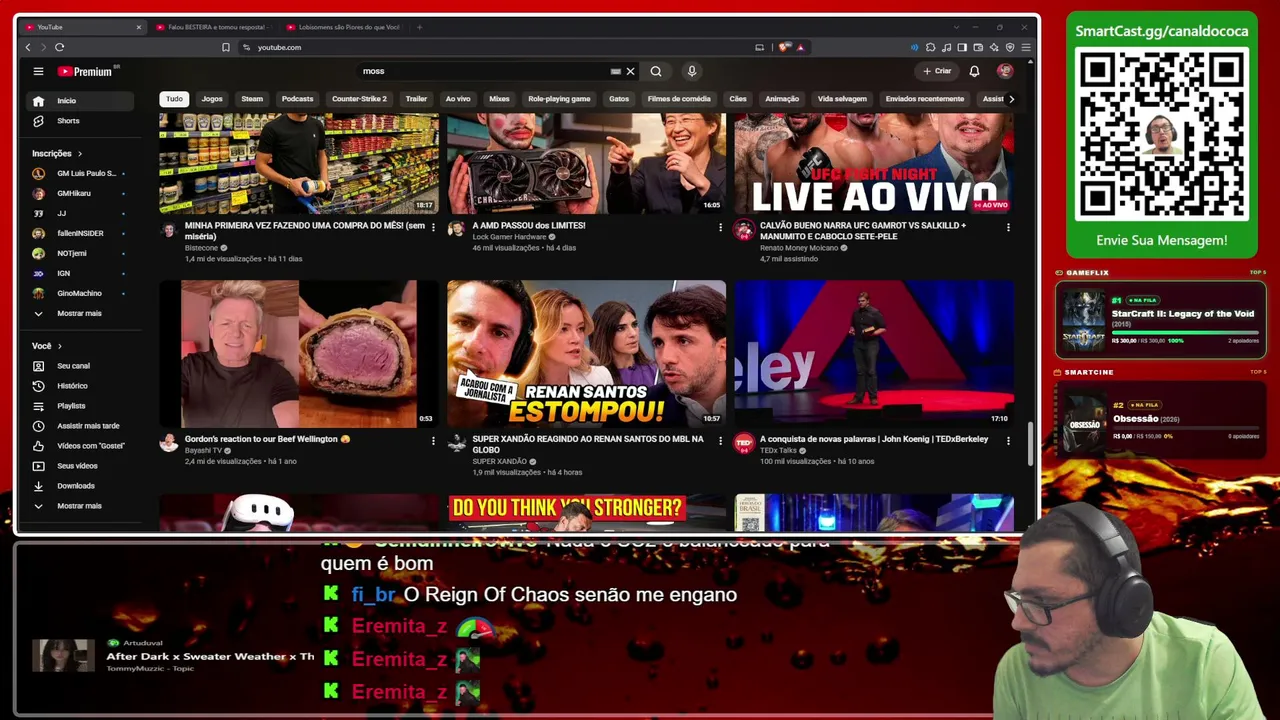The width and height of the screenshot is (1280, 720).
Task: Open the TEDxBerkeley talk thumbnail
Action: pyautogui.click(x=874, y=354)
